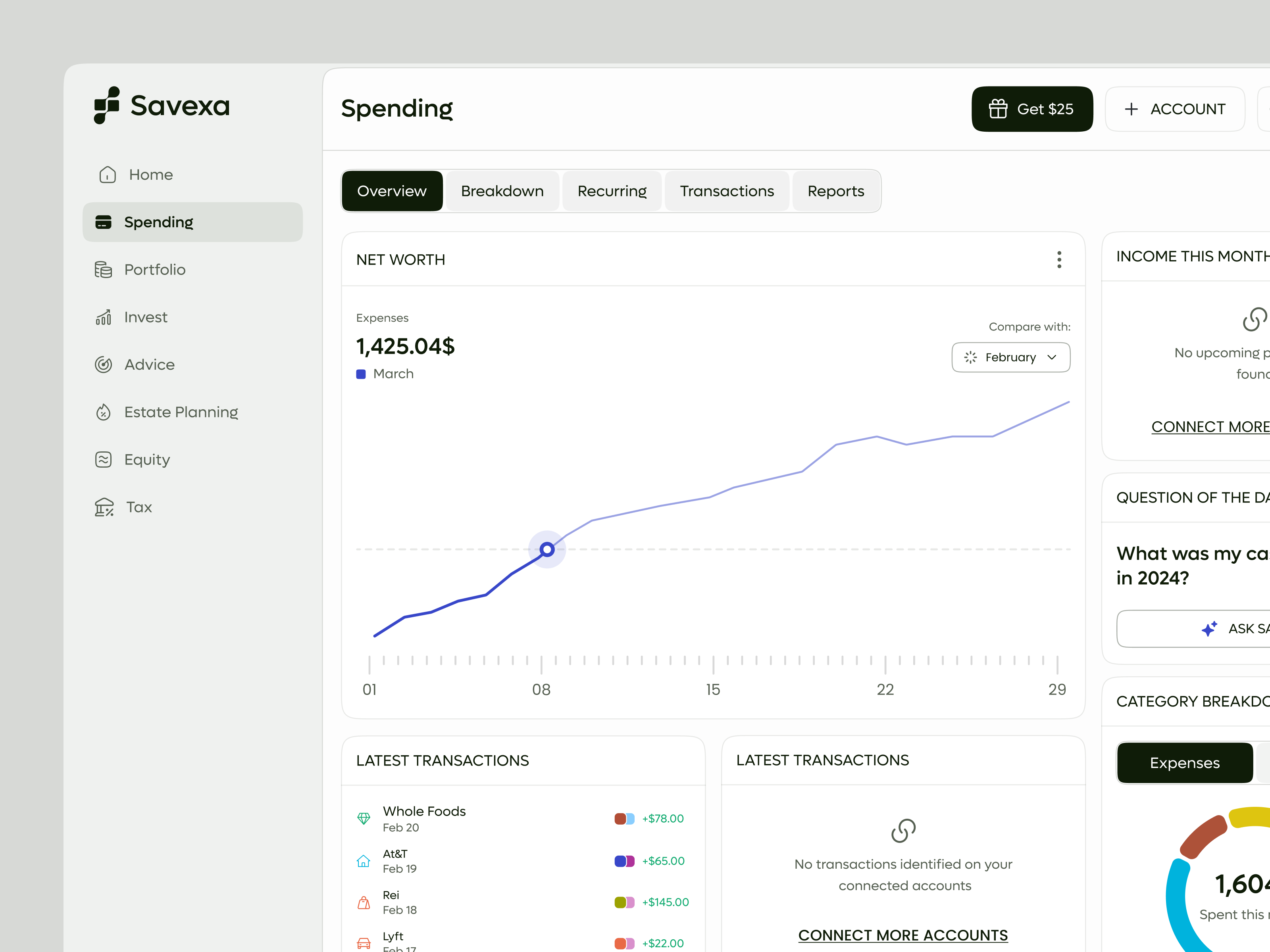Open Advice via its target icon
The height and width of the screenshot is (952, 1270).
click(x=104, y=365)
